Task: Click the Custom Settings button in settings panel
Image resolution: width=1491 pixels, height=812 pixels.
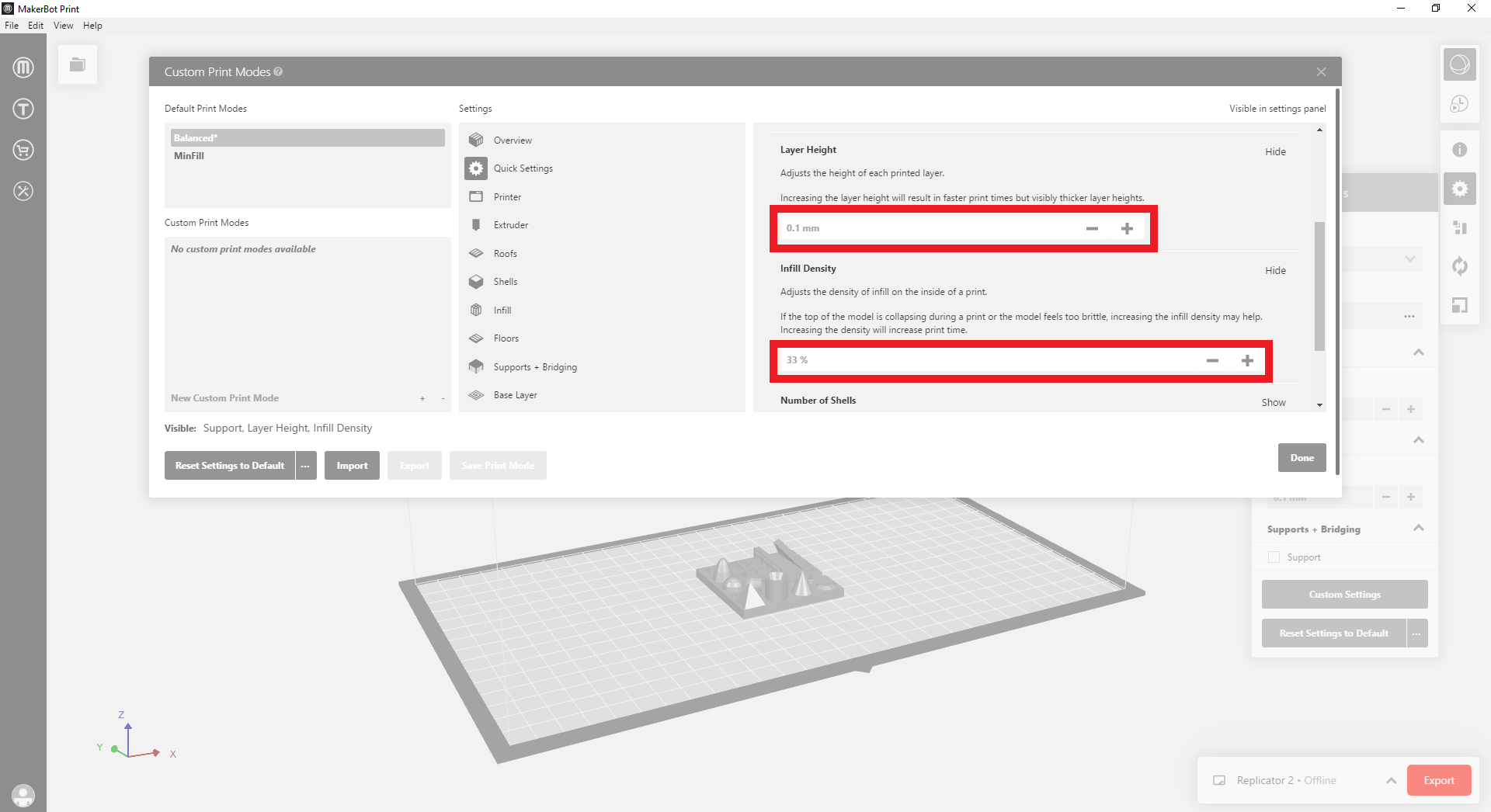Action: [x=1345, y=595]
